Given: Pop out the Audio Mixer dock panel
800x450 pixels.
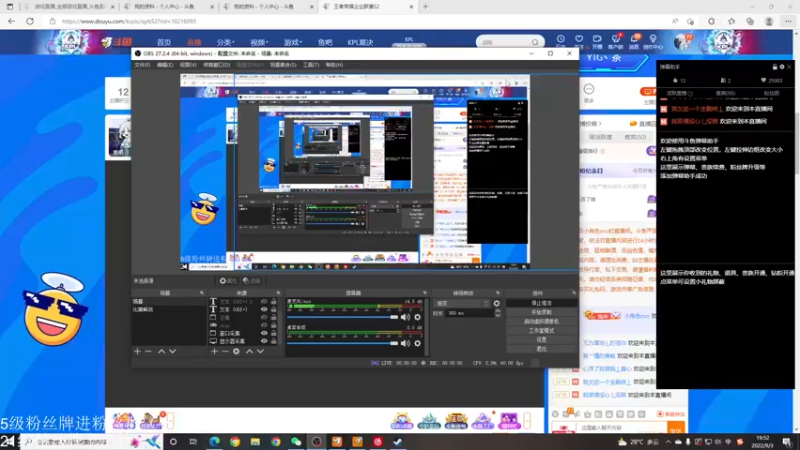Looking at the screenshot, I should [424, 293].
